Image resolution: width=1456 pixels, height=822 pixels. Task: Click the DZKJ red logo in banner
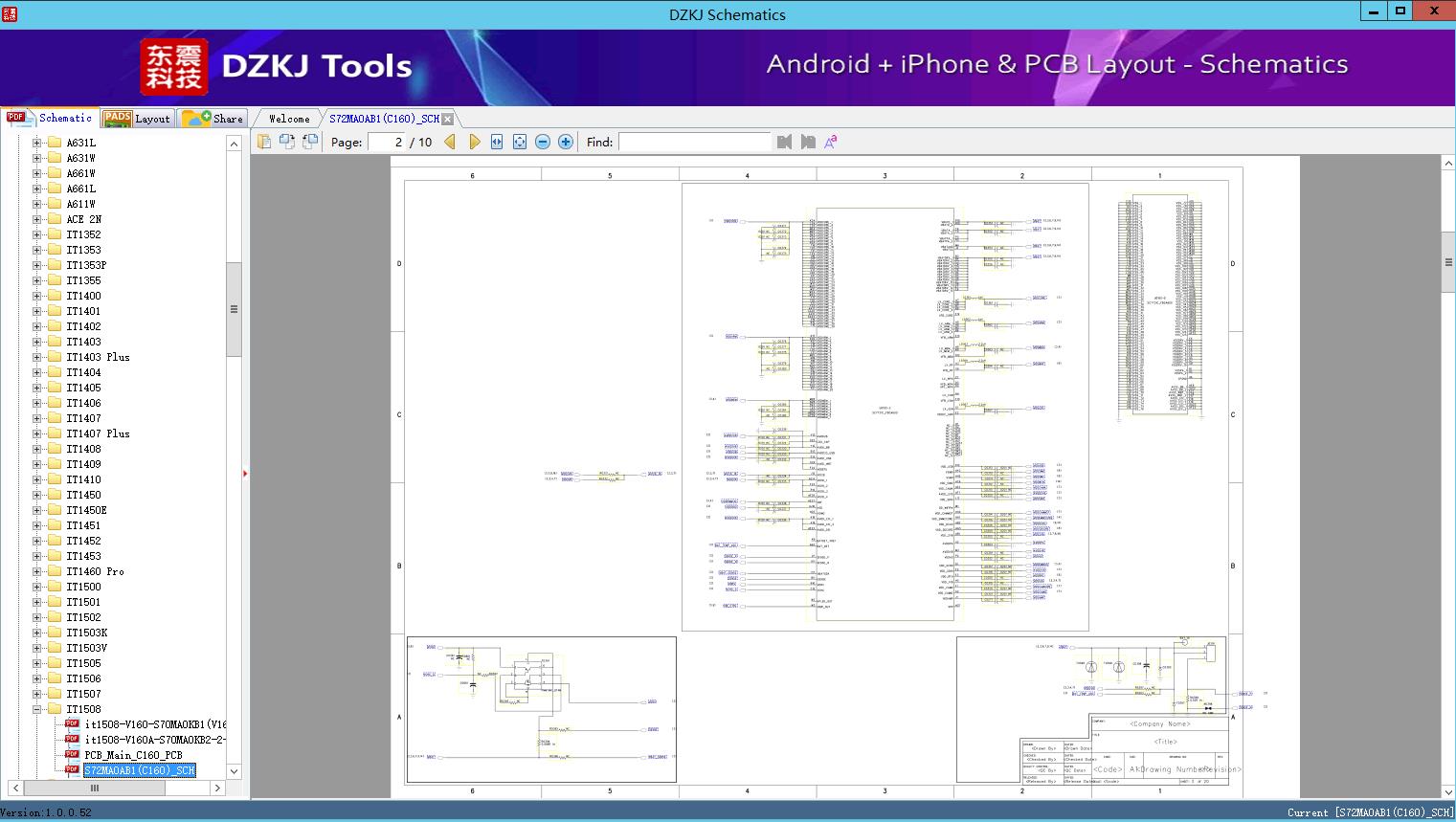tap(174, 67)
